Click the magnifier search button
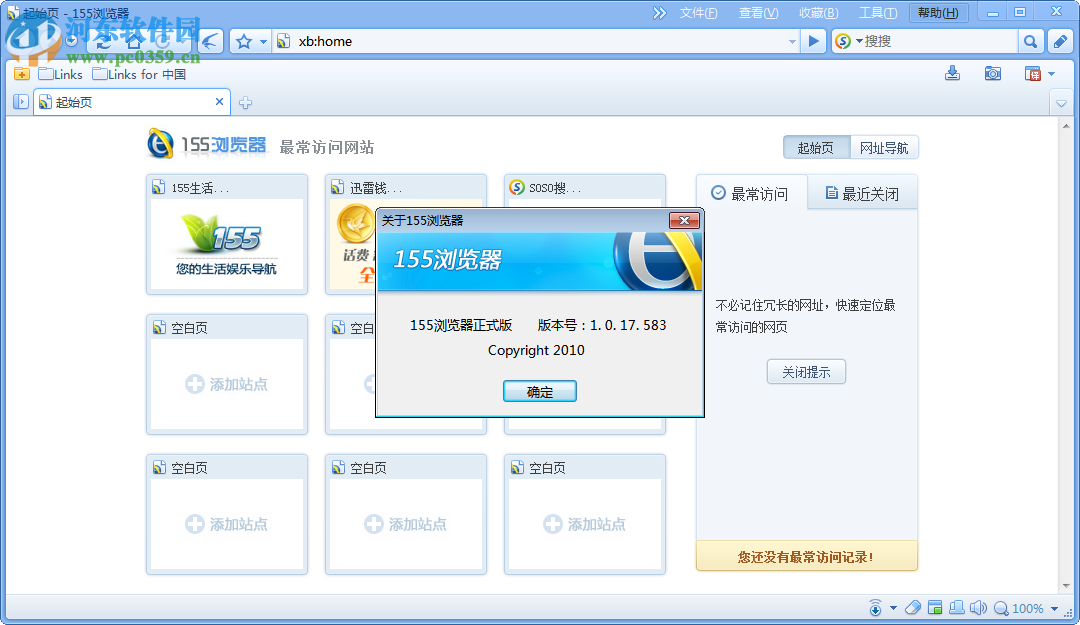 (1030, 41)
